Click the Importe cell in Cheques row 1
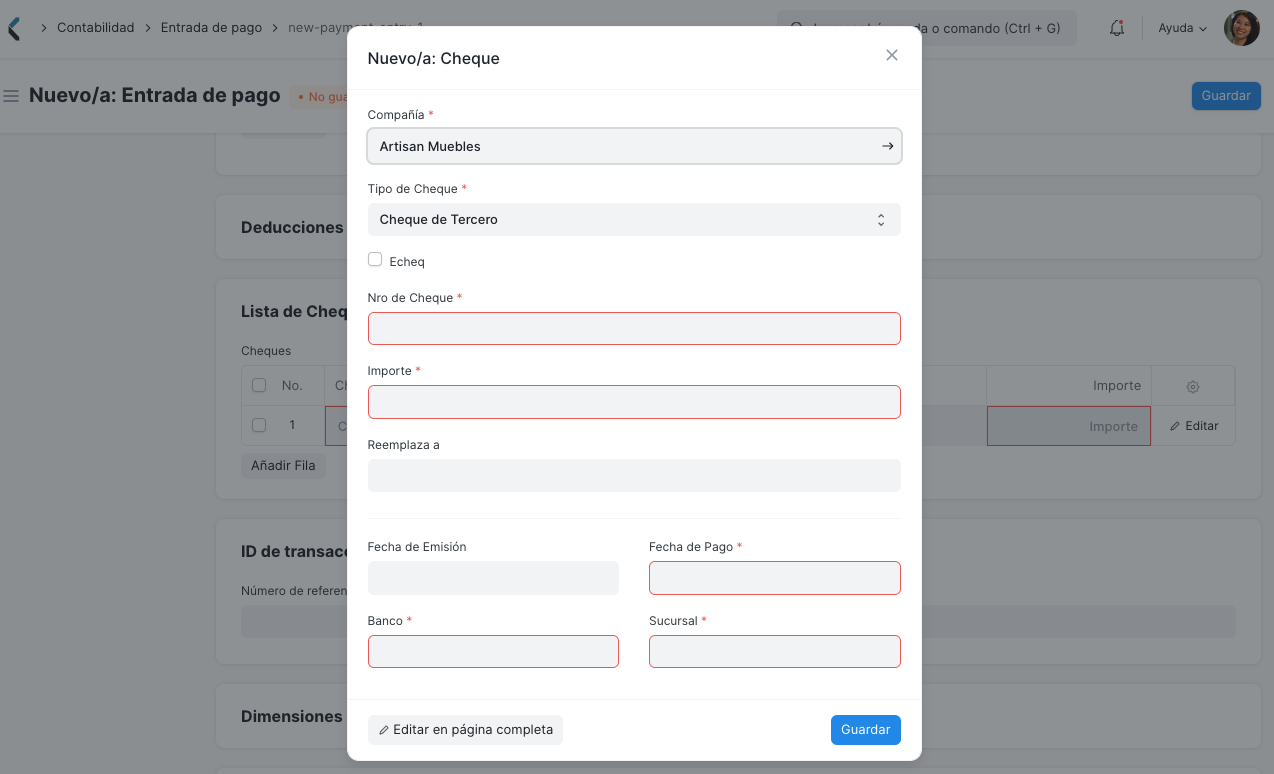The height and width of the screenshot is (774, 1274). (x=1069, y=426)
